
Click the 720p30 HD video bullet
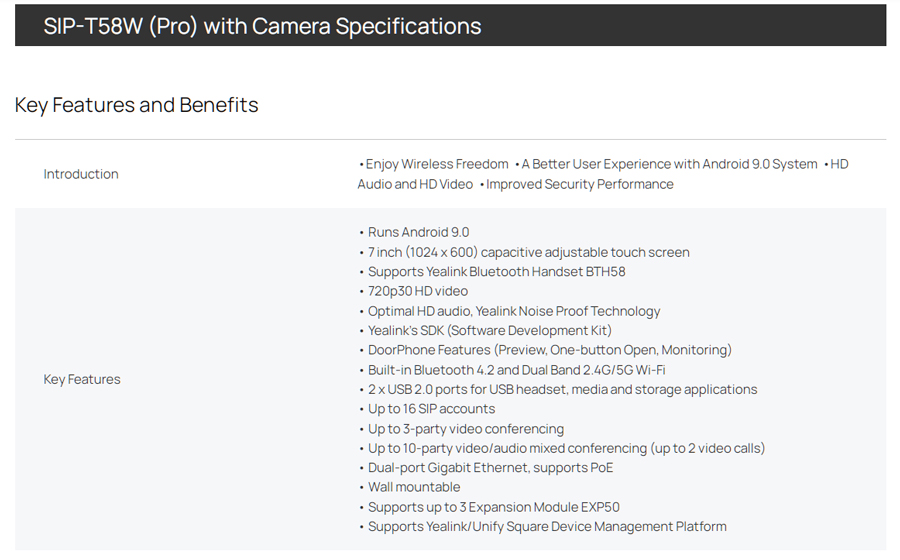pyautogui.click(x=417, y=291)
